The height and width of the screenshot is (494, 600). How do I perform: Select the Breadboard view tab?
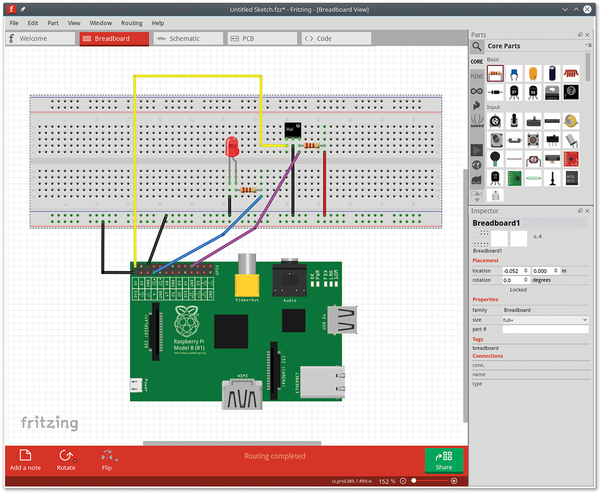tap(114, 38)
